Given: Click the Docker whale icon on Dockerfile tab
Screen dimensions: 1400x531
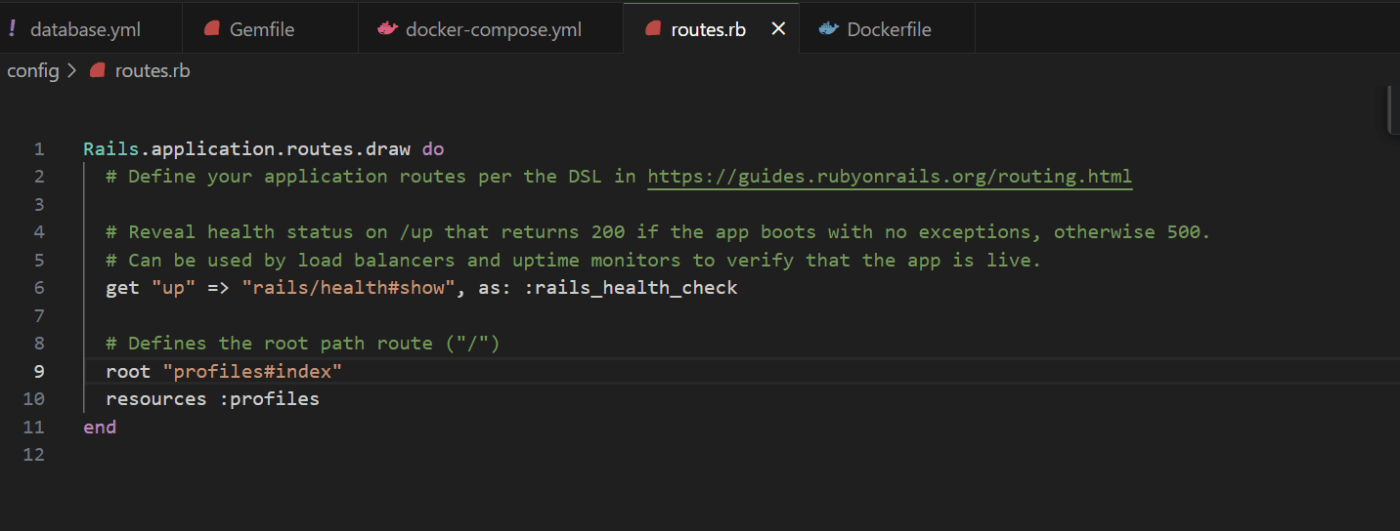Looking at the screenshot, I should [828, 29].
